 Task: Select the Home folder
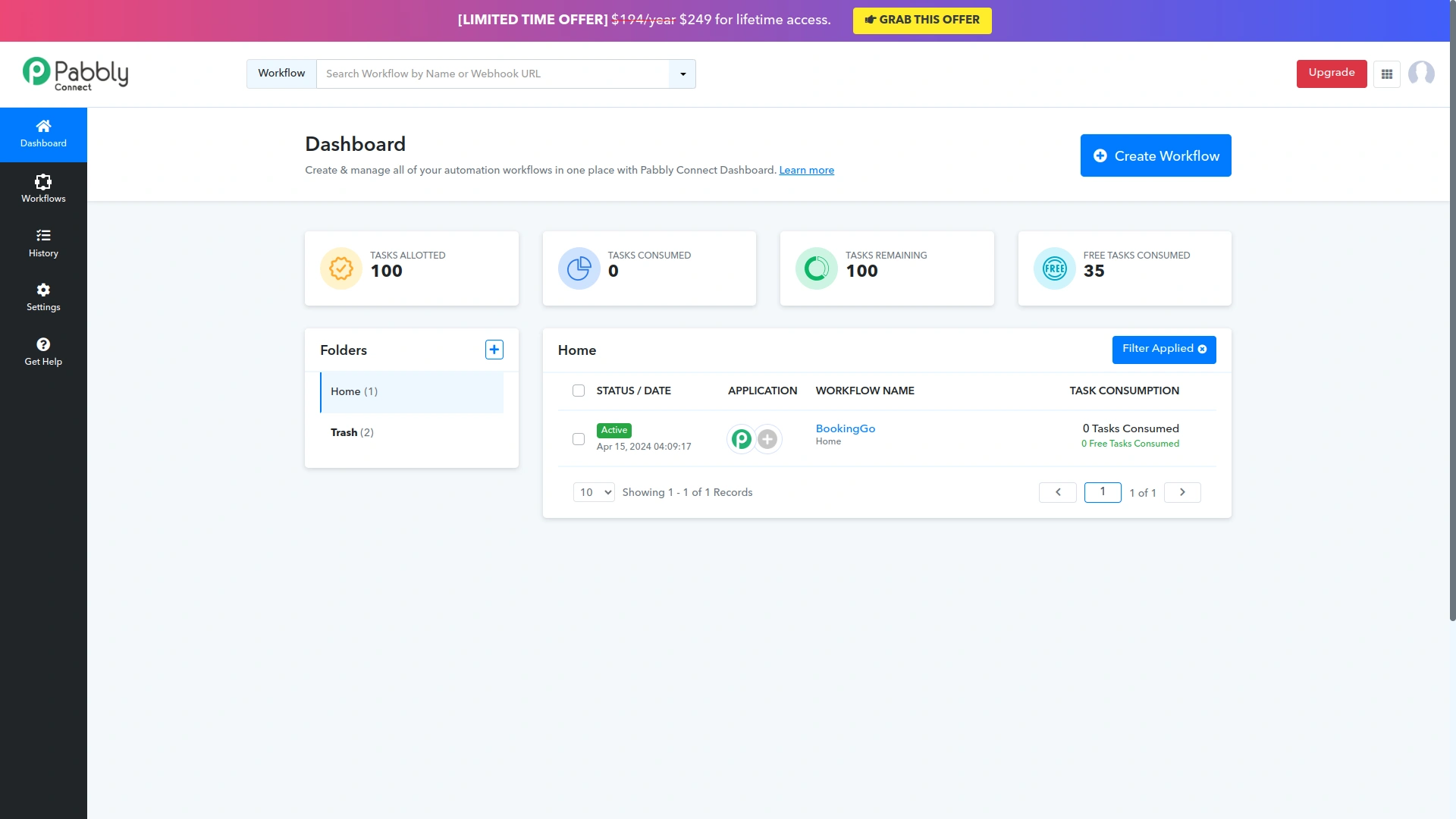(353, 391)
